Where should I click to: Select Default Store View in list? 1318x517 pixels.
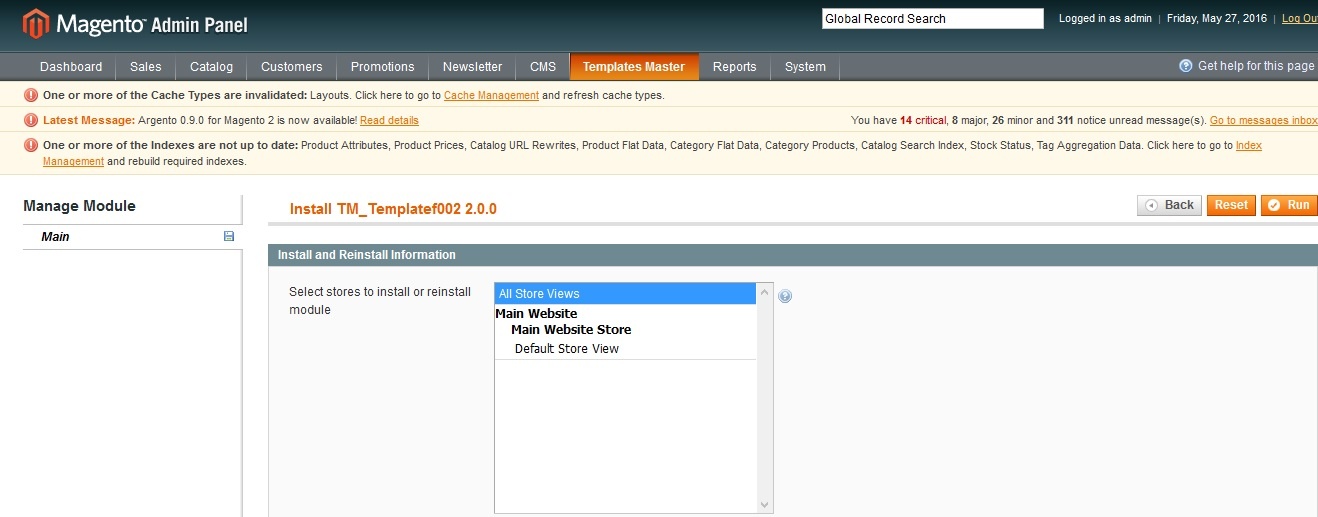click(566, 349)
